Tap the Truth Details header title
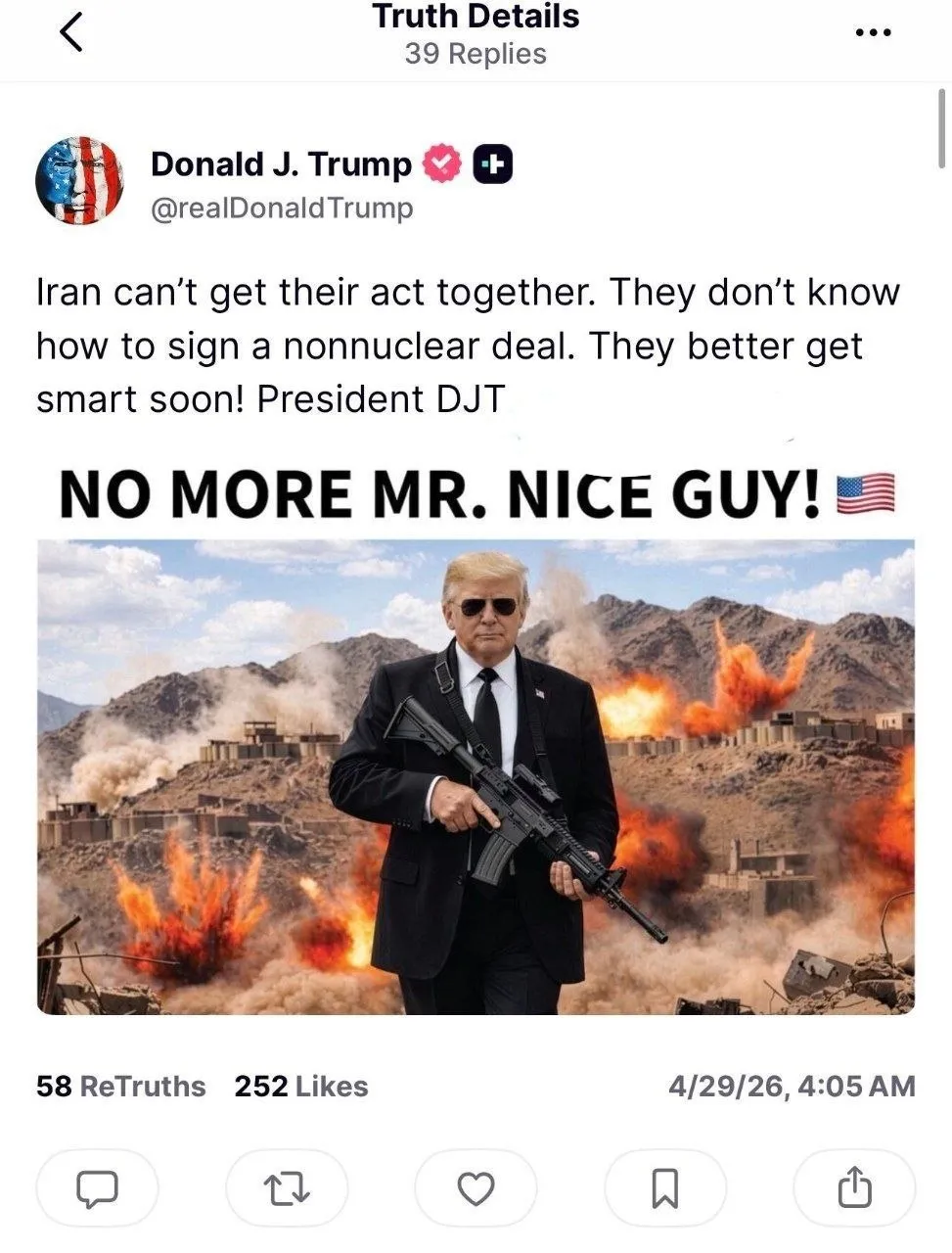Image resolution: width=952 pixels, height=1253 pixels. tap(476, 17)
